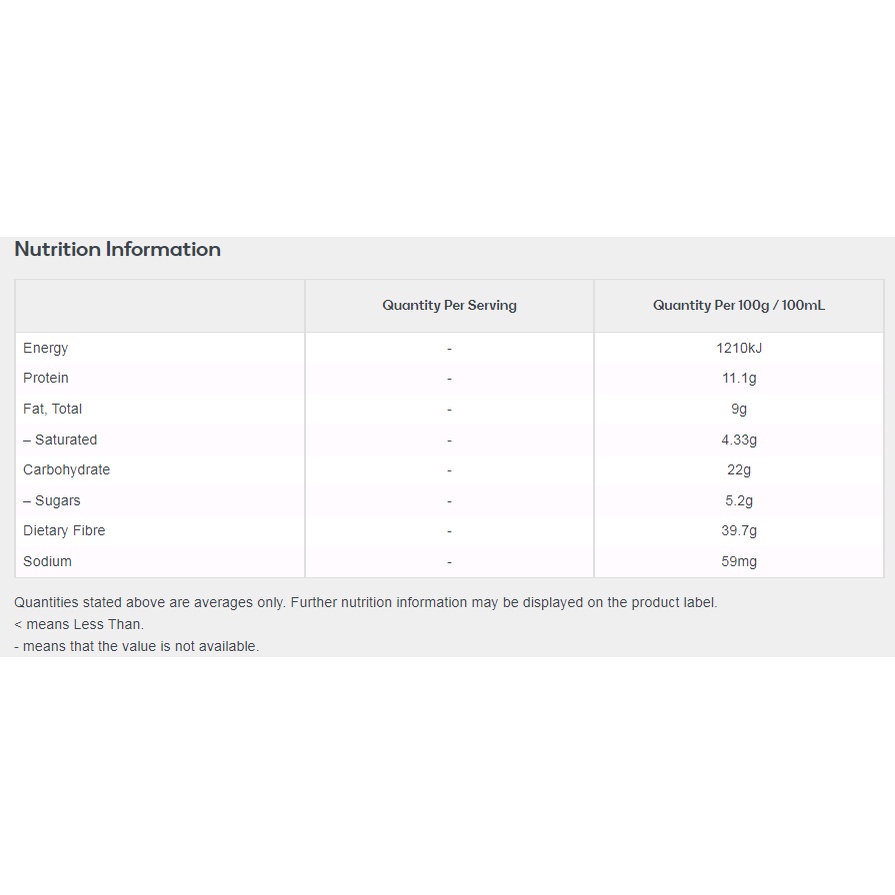Click the Quantity Per Serving column header
This screenshot has height=895, width=895.
tap(449, 306)
